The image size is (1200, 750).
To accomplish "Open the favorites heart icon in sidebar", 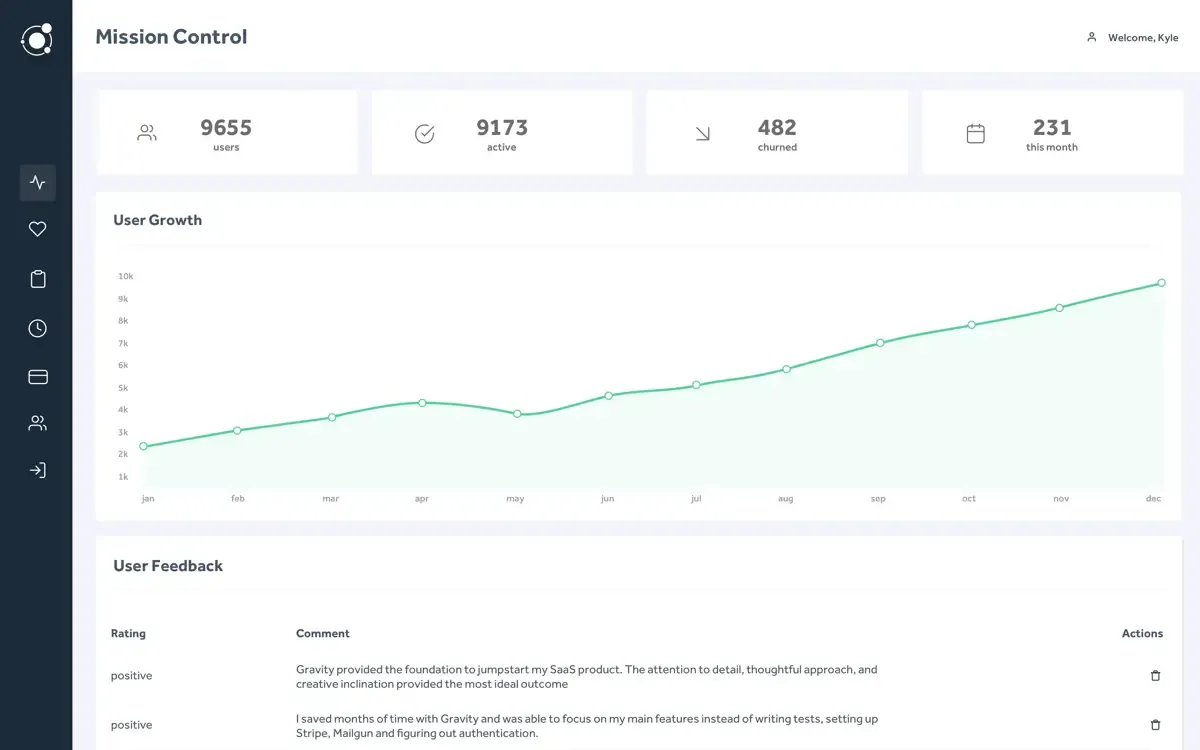I will point(37,228).
